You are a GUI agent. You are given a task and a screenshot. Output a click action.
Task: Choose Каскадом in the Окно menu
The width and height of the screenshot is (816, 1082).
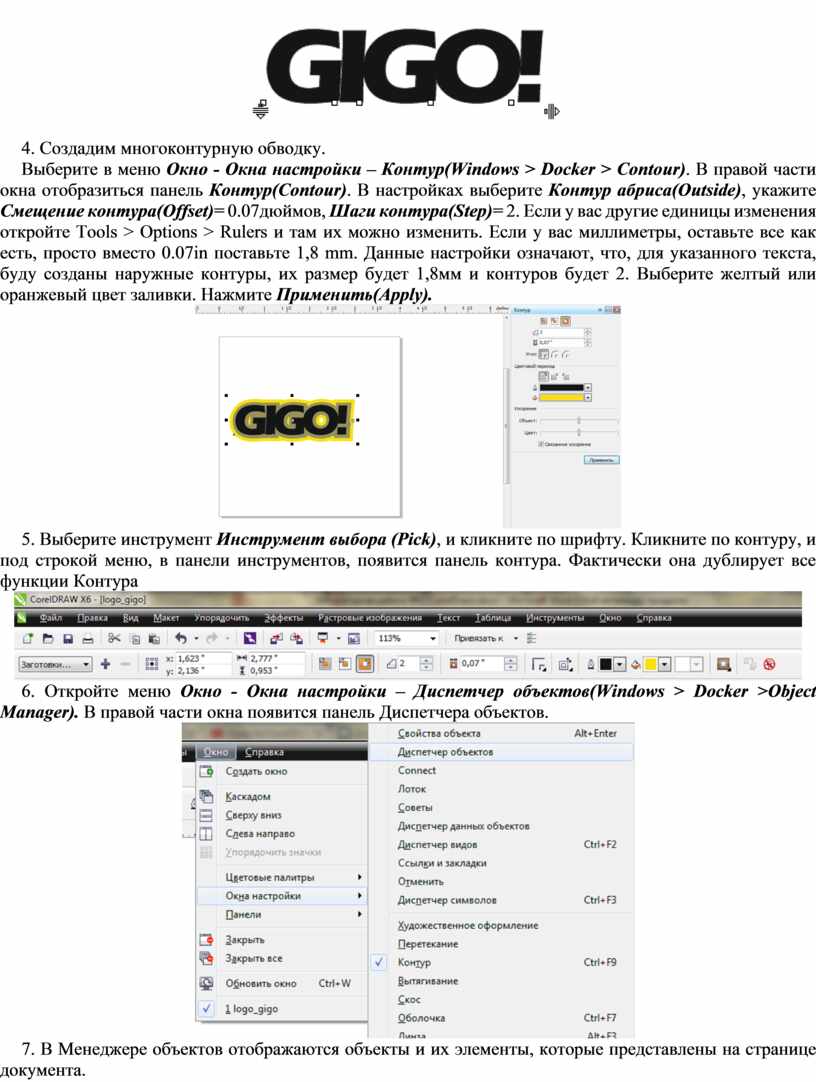click(x=281, y=796)
